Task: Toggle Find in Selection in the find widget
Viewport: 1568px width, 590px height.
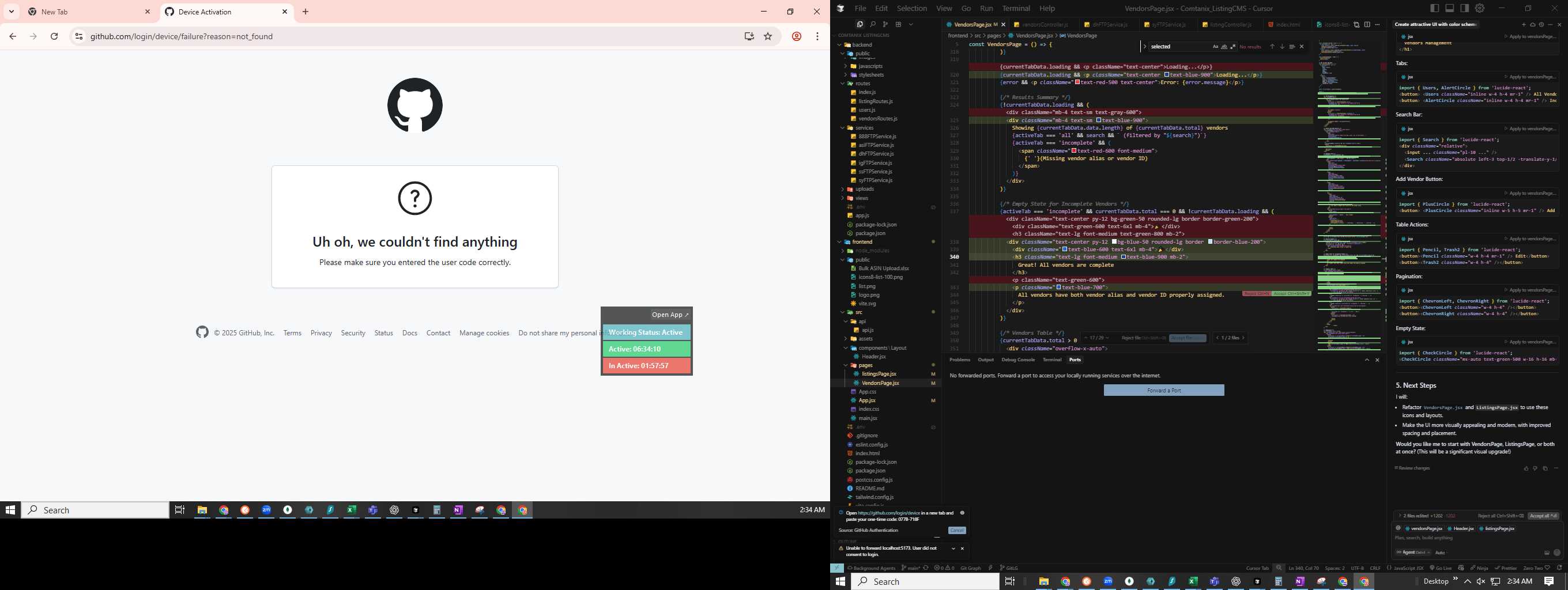Action: [x=1292, y=47]
